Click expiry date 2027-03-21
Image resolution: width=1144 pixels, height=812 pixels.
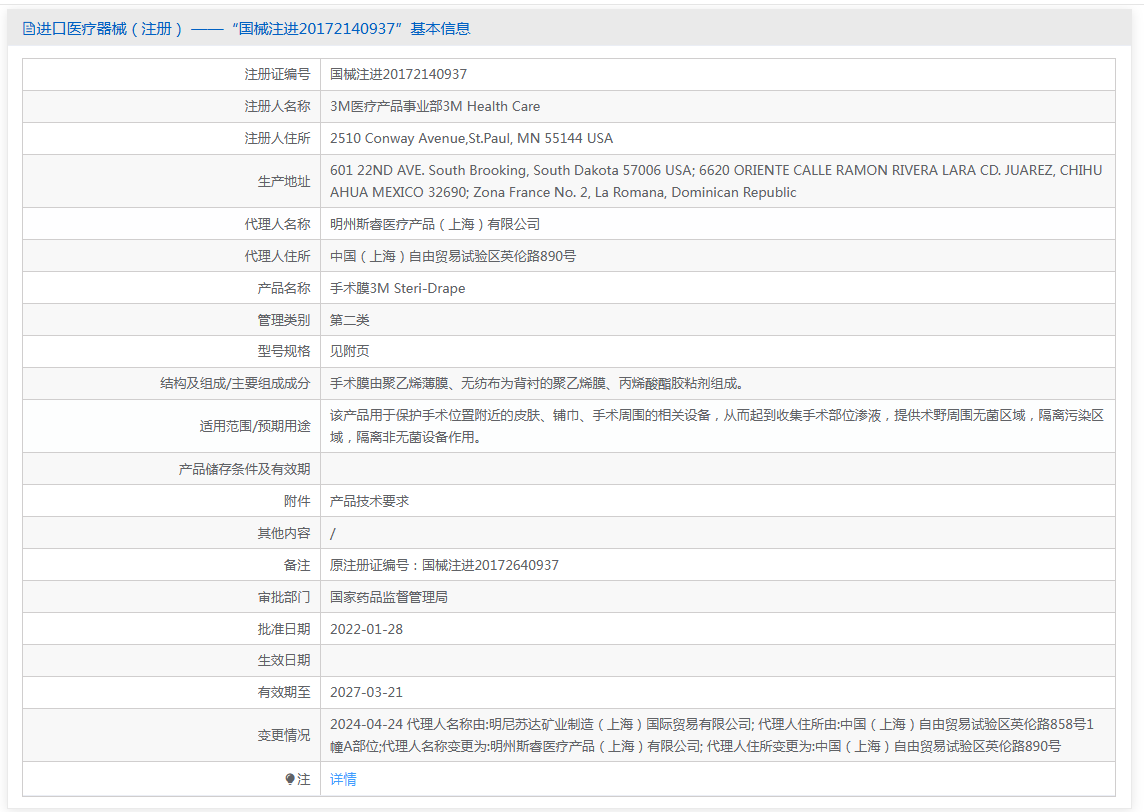tap(366, 692)
